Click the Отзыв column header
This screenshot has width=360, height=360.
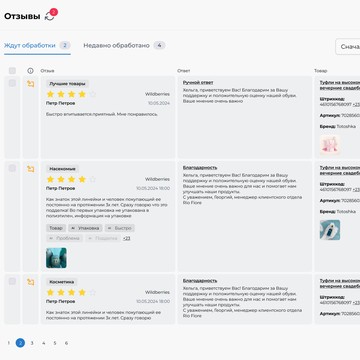47,71
